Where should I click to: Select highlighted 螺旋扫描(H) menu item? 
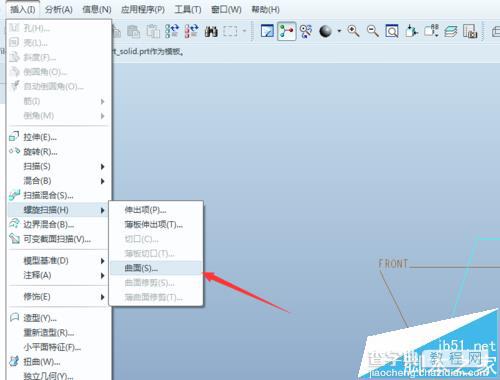(58, 210)
